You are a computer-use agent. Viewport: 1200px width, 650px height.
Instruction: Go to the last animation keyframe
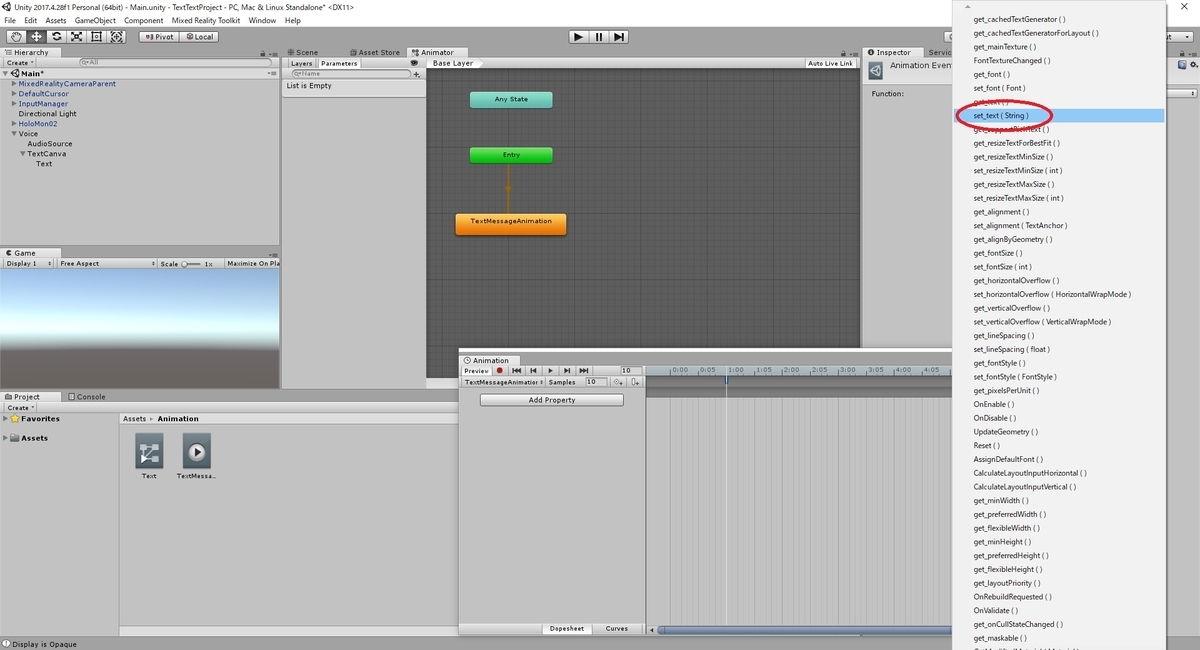pyautogui.click(x=583, y=370)
